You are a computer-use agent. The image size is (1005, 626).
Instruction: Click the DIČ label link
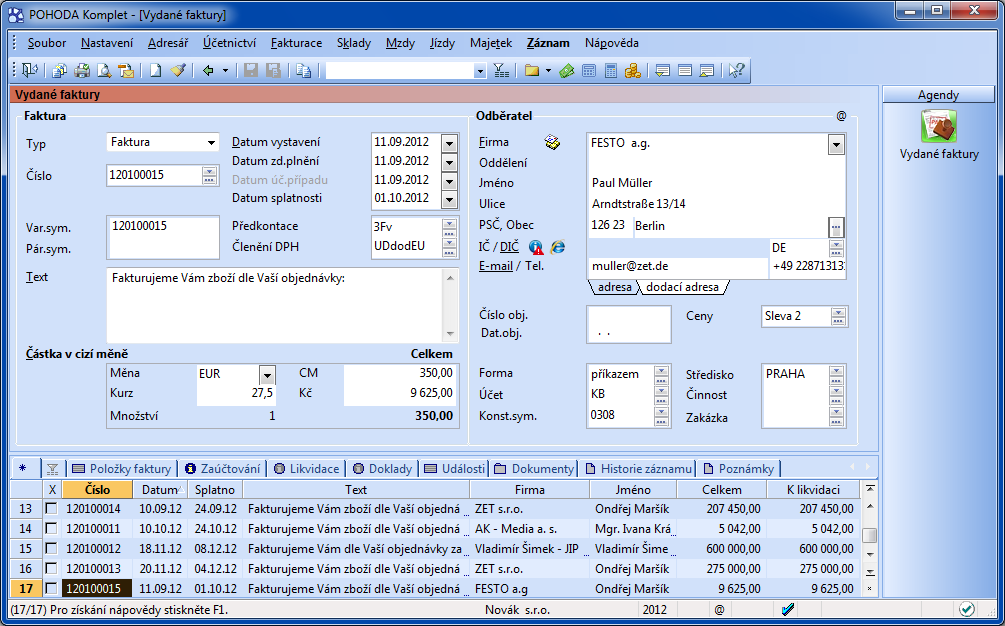point(510,247)
